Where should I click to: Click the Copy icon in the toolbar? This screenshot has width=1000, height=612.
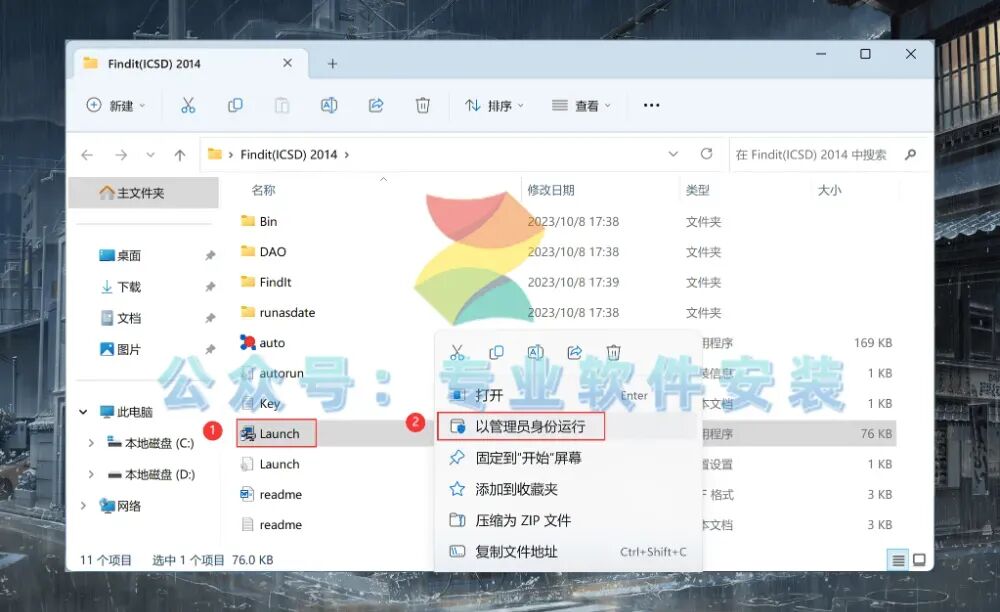pos(235,105)
